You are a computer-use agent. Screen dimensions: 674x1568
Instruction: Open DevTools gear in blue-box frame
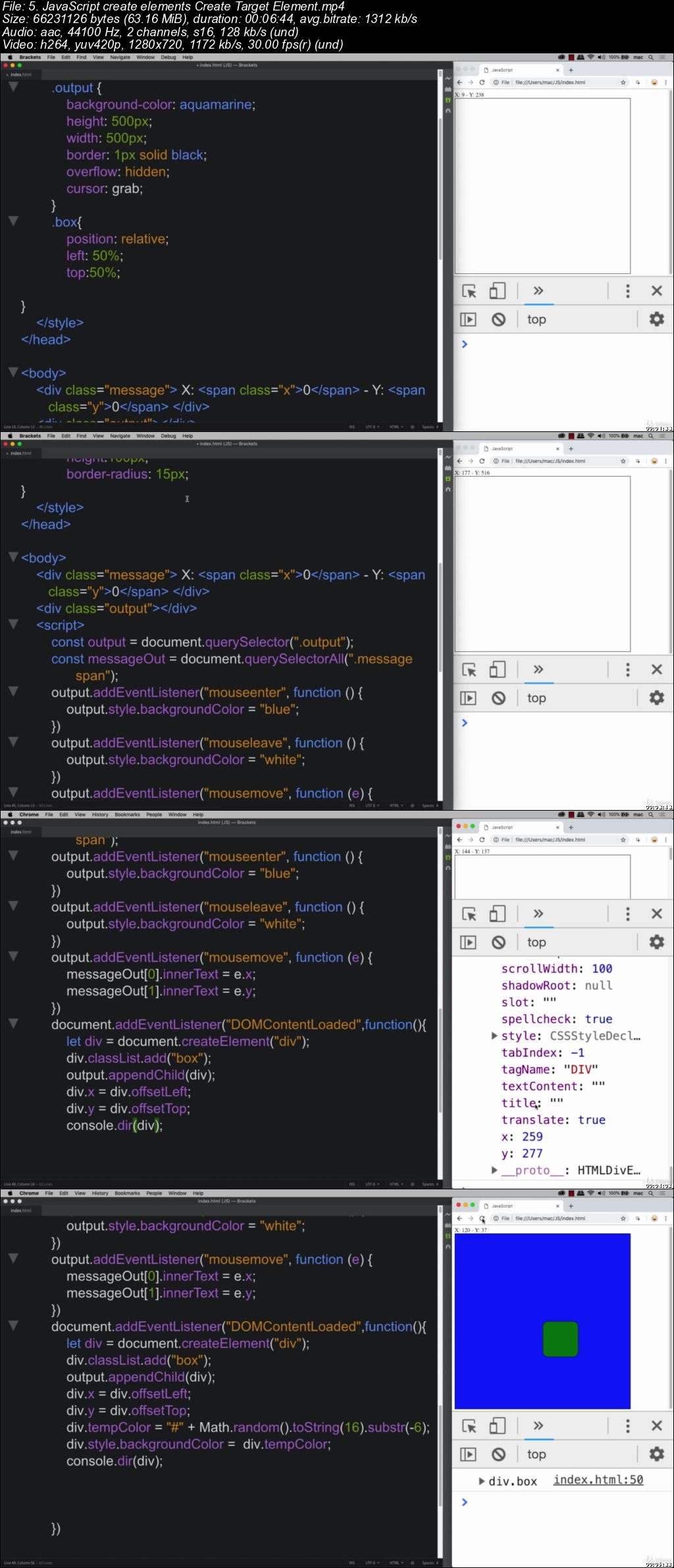click(656, 1454)
